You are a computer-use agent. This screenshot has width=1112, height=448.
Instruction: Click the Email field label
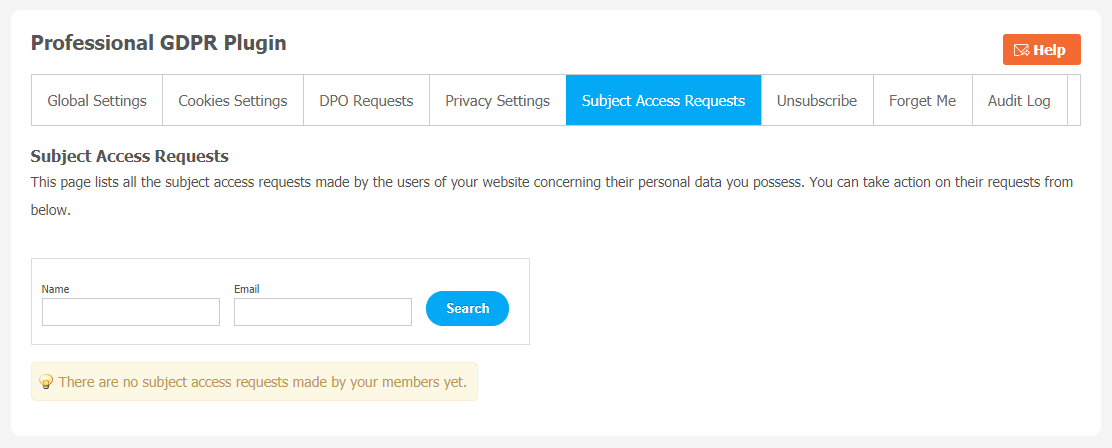tap(247, 289)
